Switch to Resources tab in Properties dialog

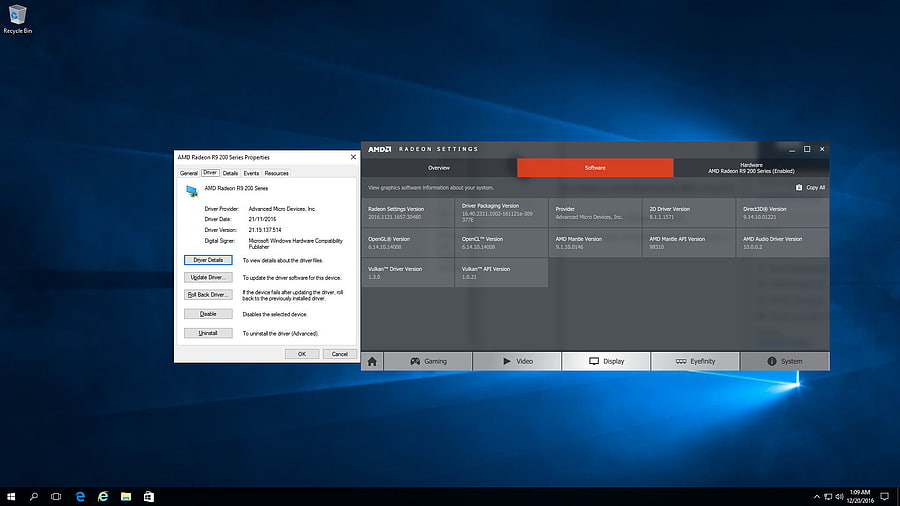pyautogui.click(x=277, y=173)
